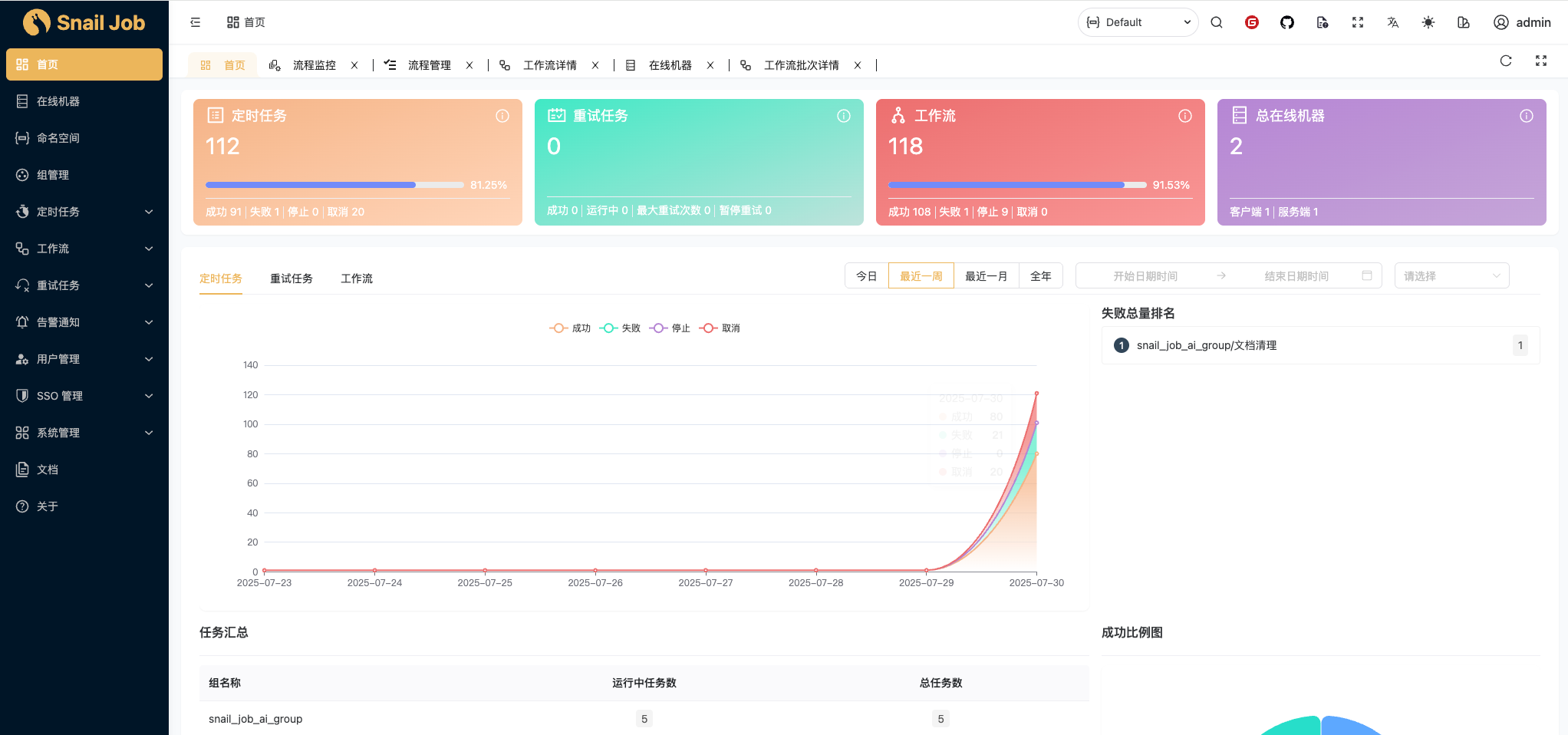Show info tooltip on 定时任务 card

pyautogui.click(x=502, y=116)
